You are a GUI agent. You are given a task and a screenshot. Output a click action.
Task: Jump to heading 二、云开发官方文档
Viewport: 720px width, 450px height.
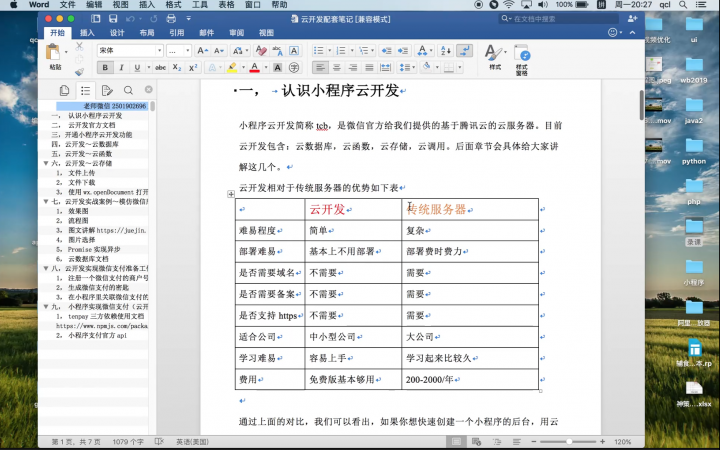pos(91,125)
